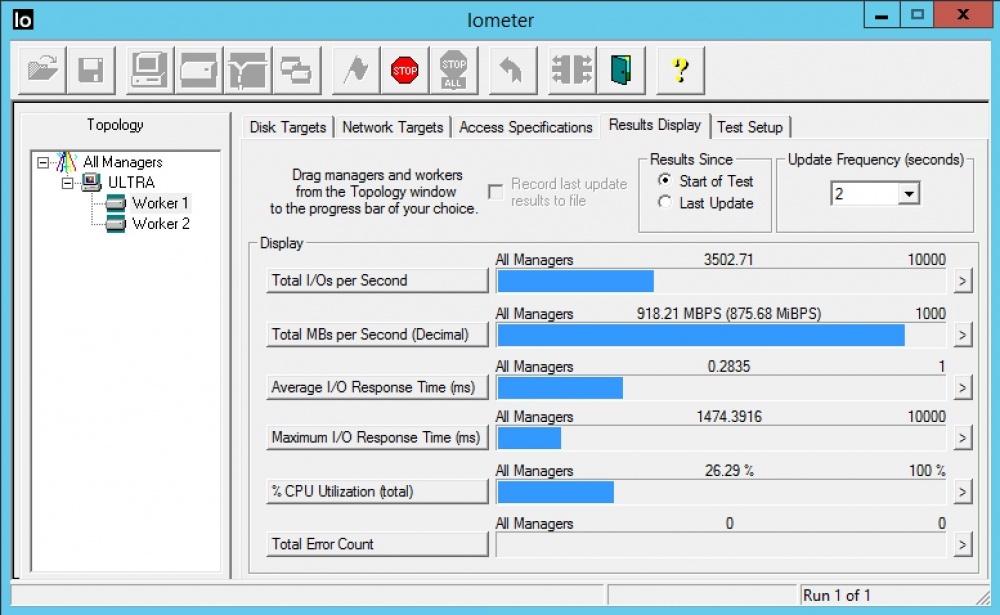This screenshot has width=1000, height=615.
Task: Open arrow beside CPU Utilization bar
Action: pos(962,492)
